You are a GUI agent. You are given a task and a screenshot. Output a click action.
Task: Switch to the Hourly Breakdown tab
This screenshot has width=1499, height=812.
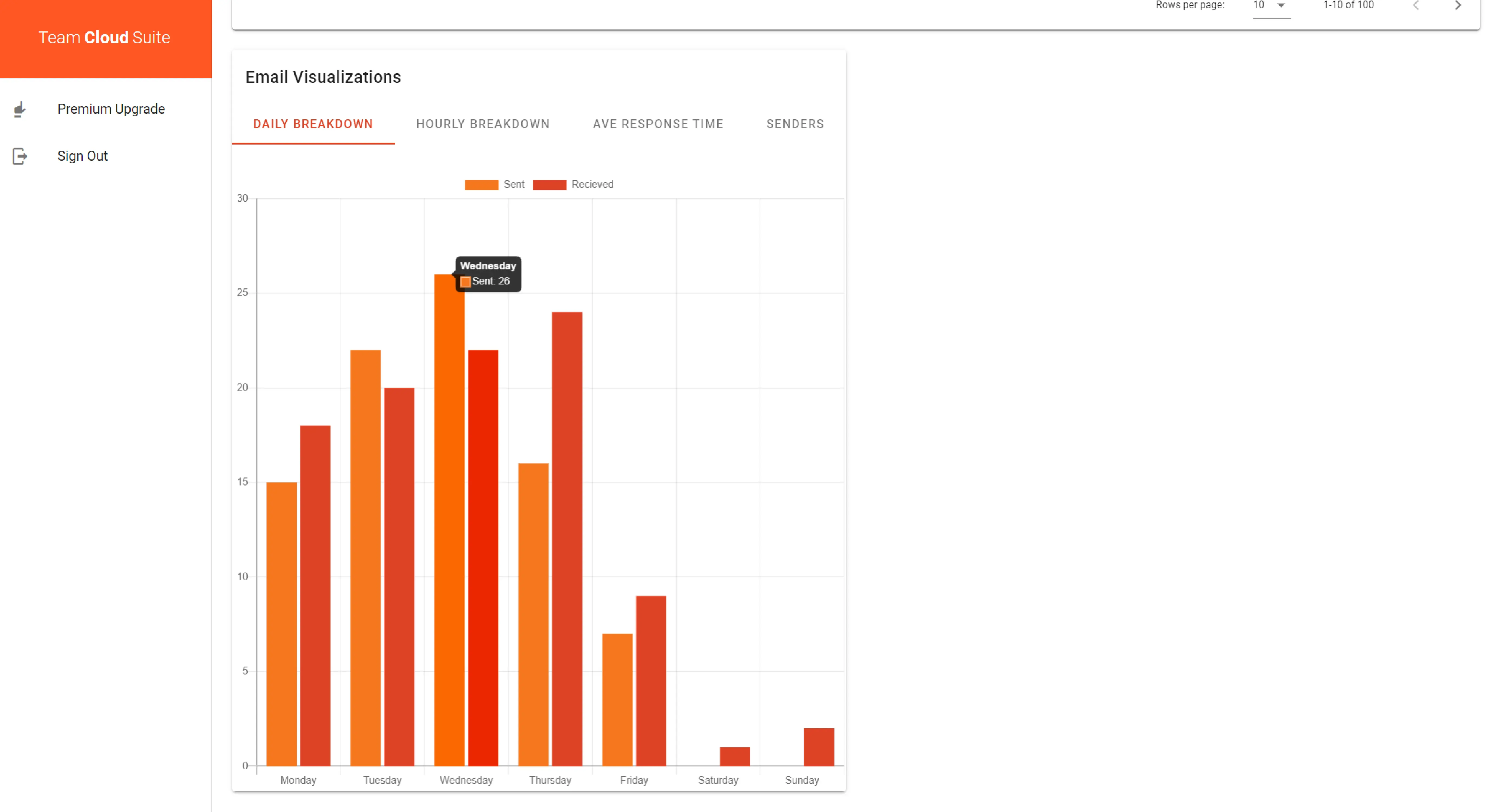[x=482, y=124]
